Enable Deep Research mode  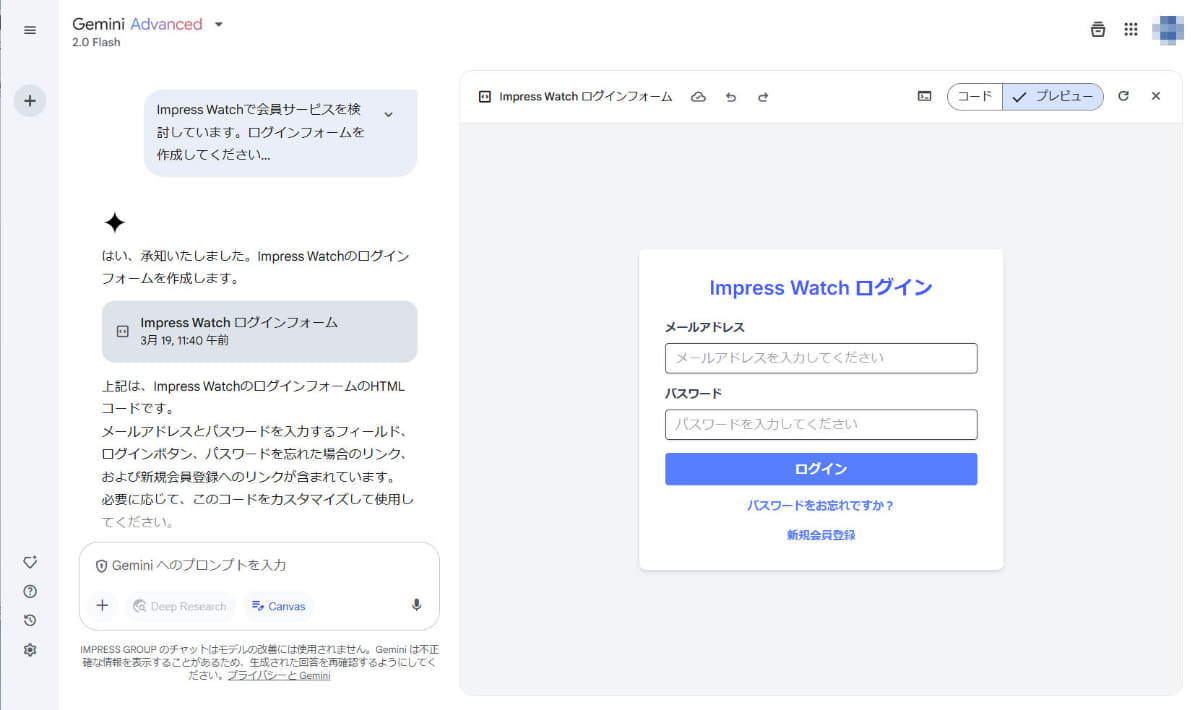coord(180,605)
